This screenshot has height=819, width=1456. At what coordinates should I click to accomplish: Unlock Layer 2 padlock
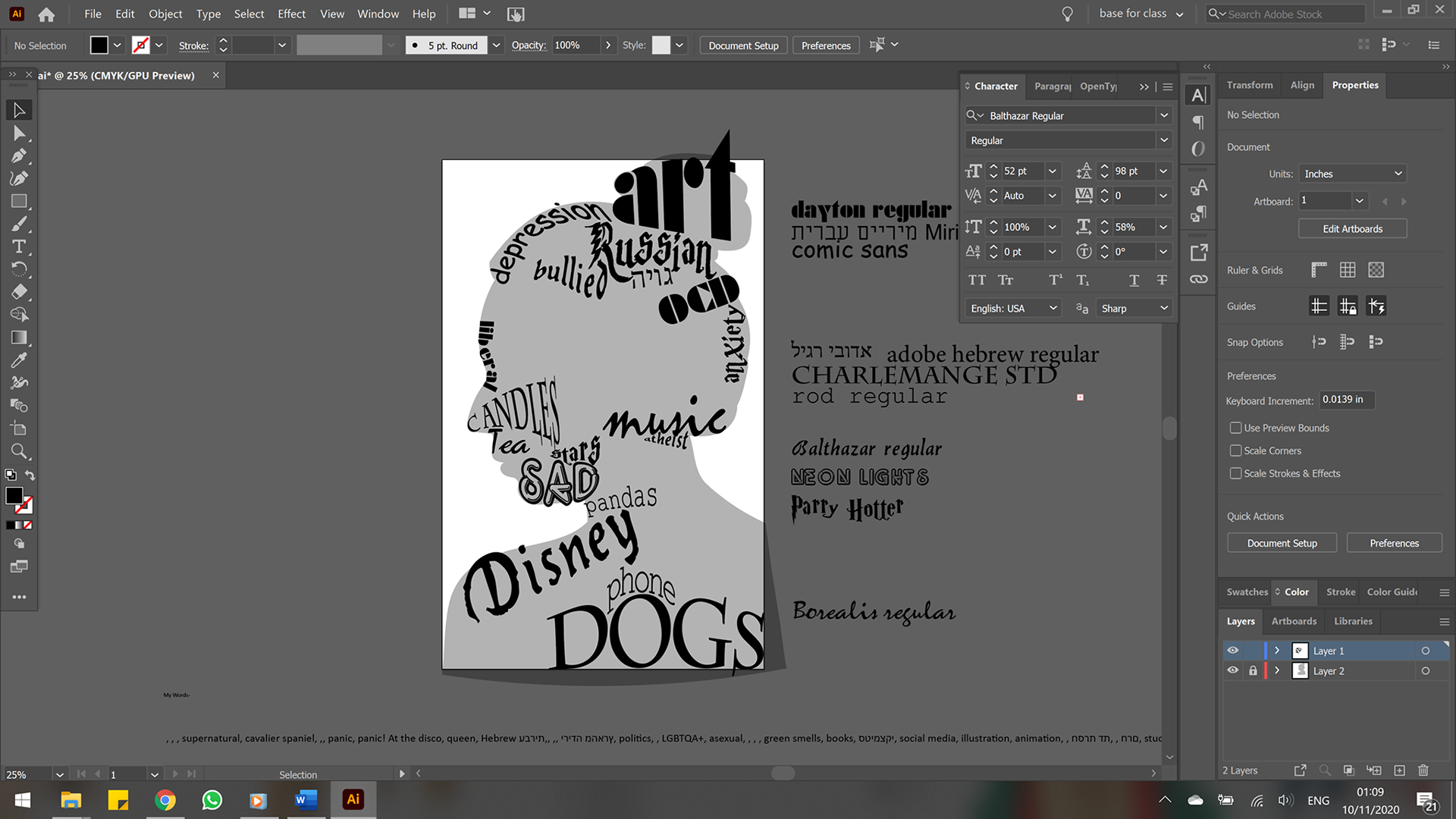point(1253,670)
